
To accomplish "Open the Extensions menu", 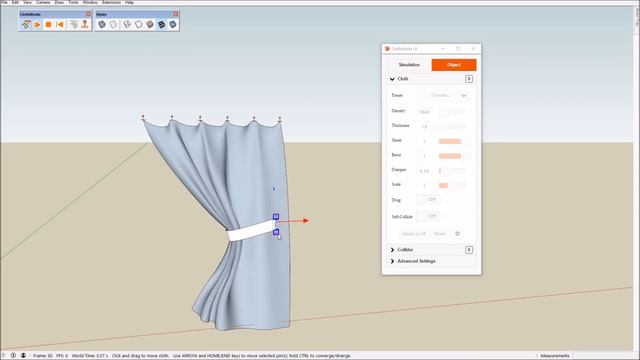I will [x=111, y=2].
